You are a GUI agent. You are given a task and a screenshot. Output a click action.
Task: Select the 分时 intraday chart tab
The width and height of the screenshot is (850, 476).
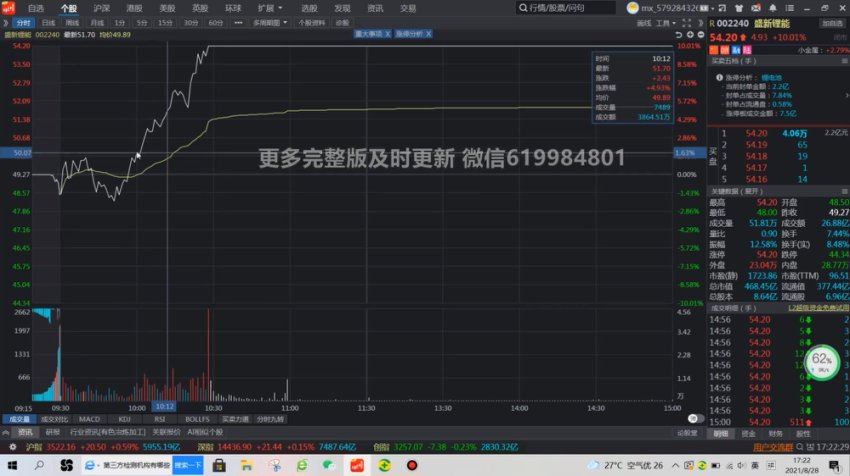23,23
